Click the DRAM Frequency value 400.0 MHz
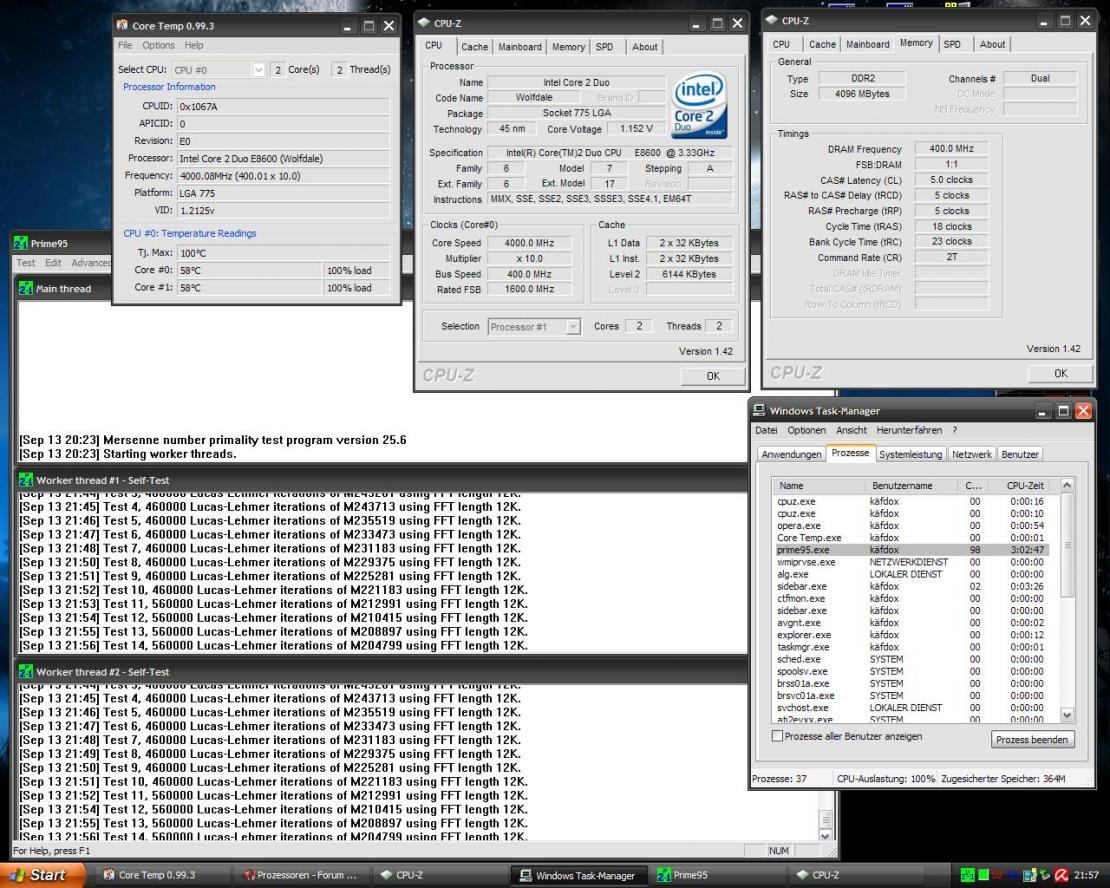Image resolution: width=1110 pixels, height=888 pixels. click(951, 149)
